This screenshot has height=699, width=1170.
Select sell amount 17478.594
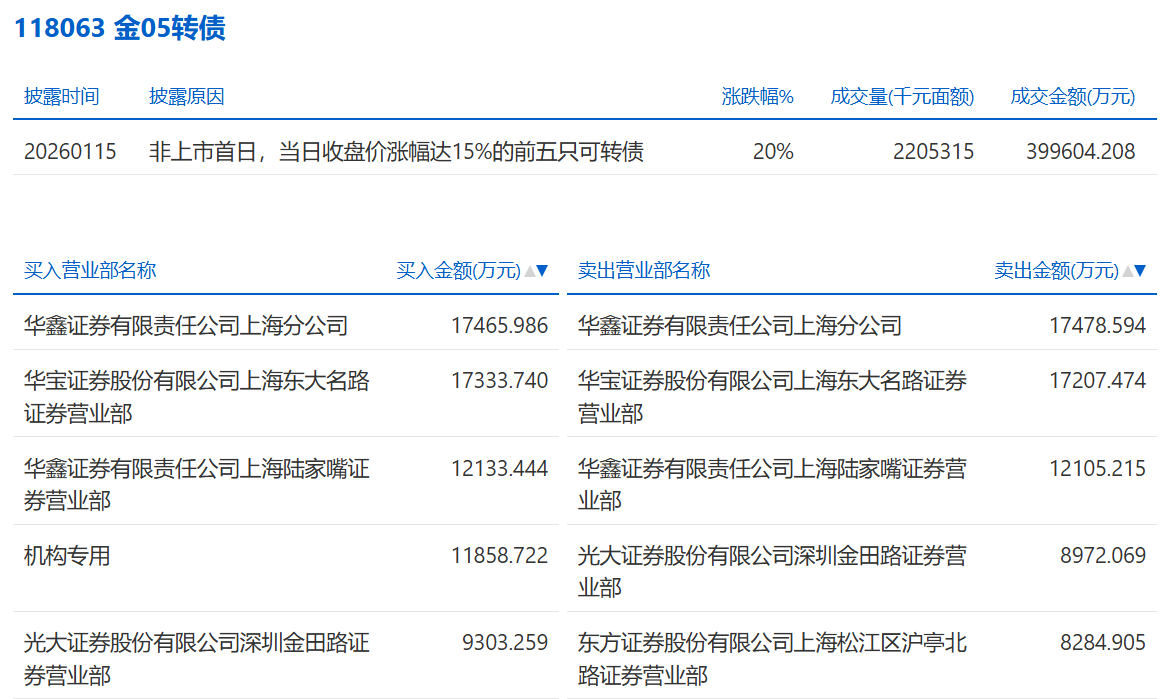1097,326
